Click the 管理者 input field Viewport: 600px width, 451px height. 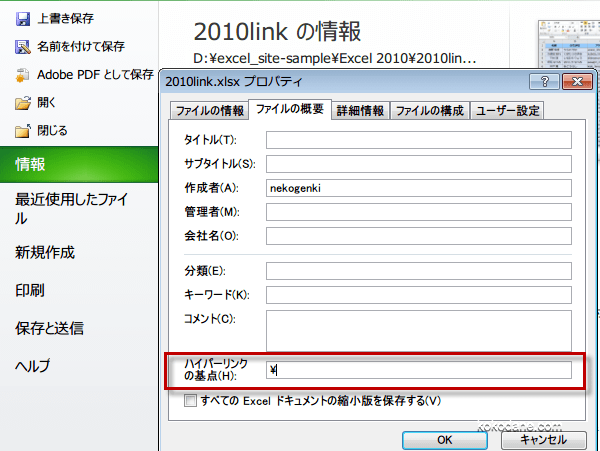pyautogui.click(x=419, y=212)
